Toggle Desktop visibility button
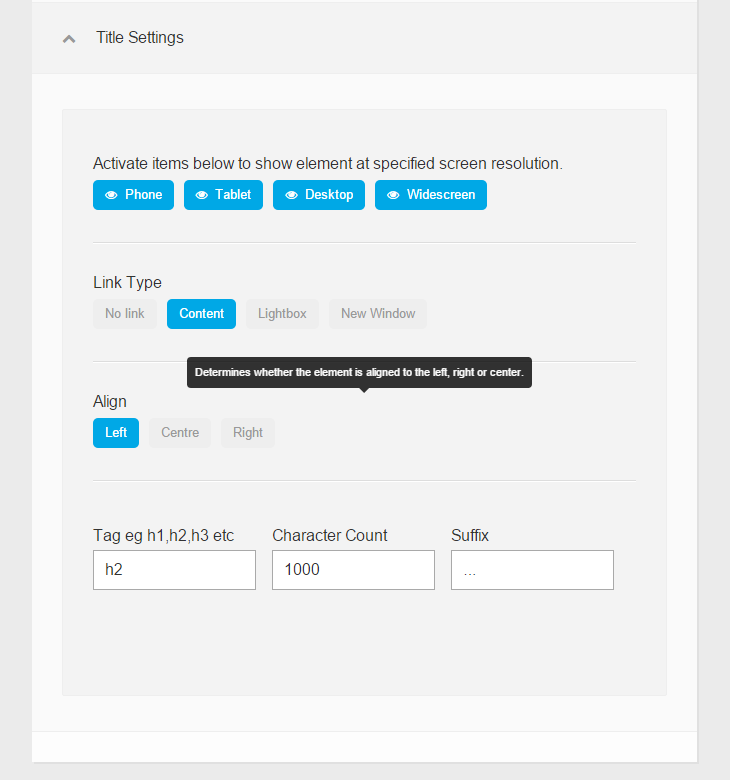This screenshot has height=780, width=730. point(319,195)
